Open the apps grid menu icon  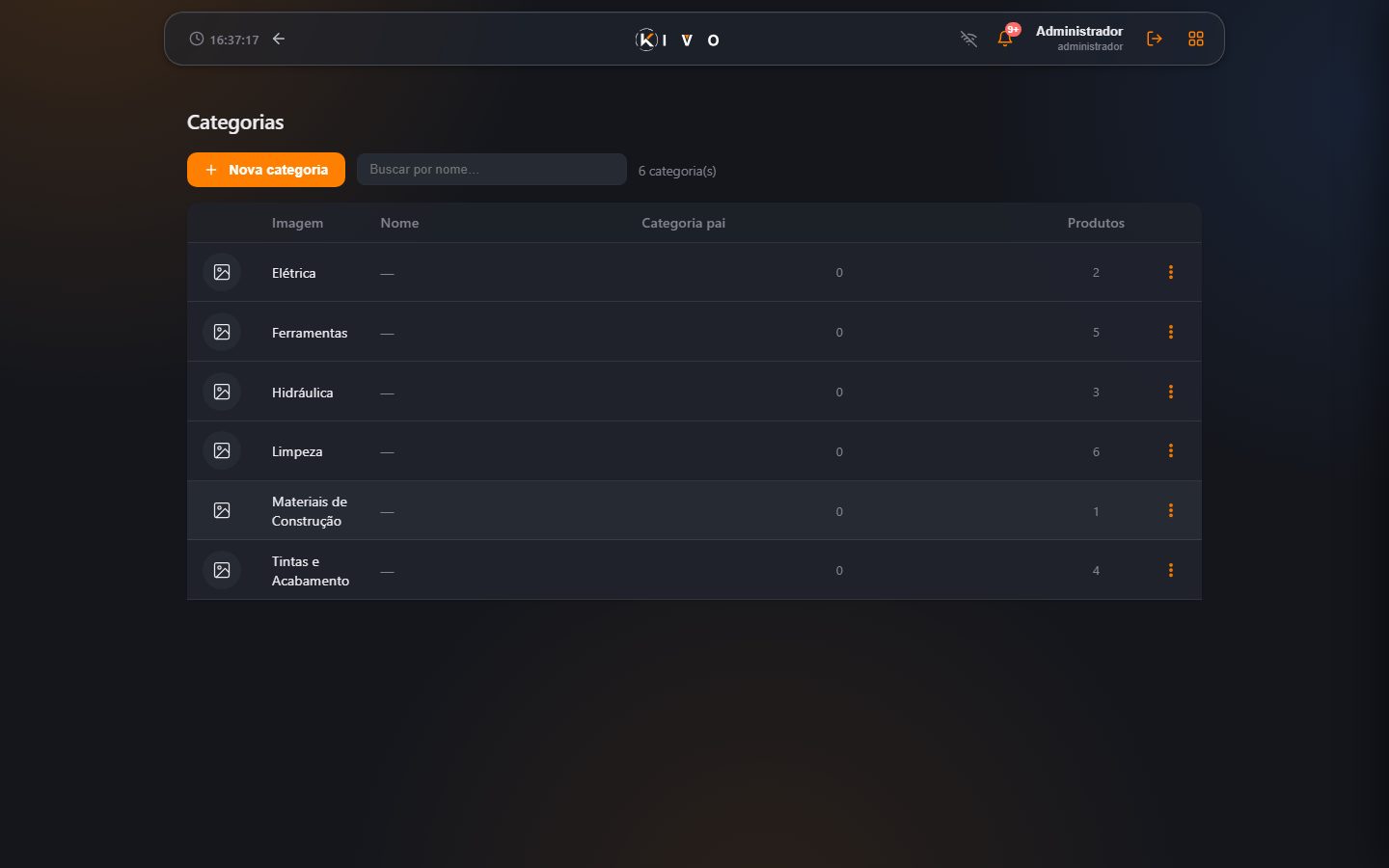1196,39
